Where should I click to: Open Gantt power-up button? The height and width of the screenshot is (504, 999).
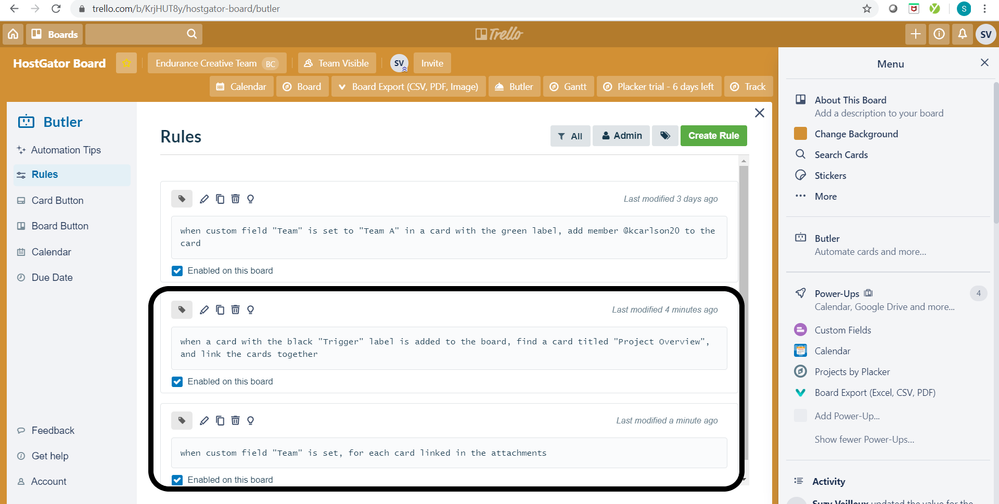coord(568,87)
